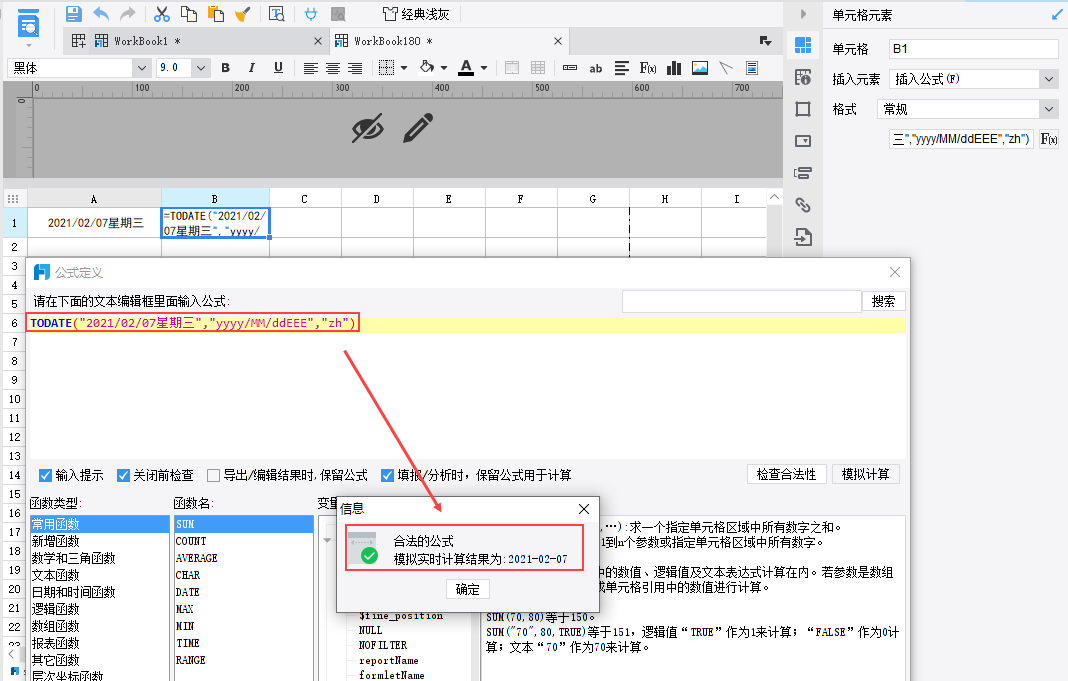Click the Redo arrow icon
The width and height of the screenshot is (1068, 681).
point(127,14)
